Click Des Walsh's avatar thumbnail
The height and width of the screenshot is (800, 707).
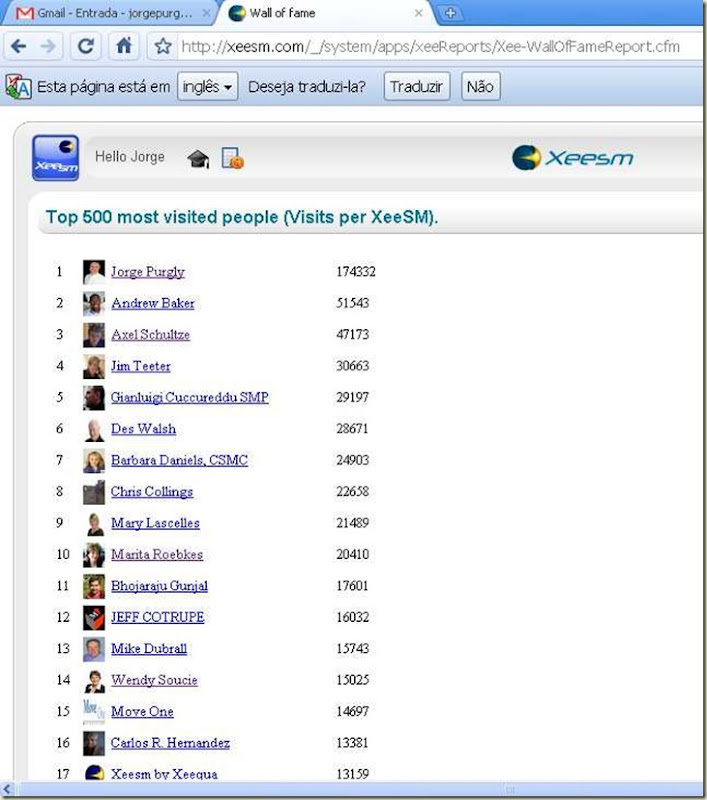pos(94,430)
